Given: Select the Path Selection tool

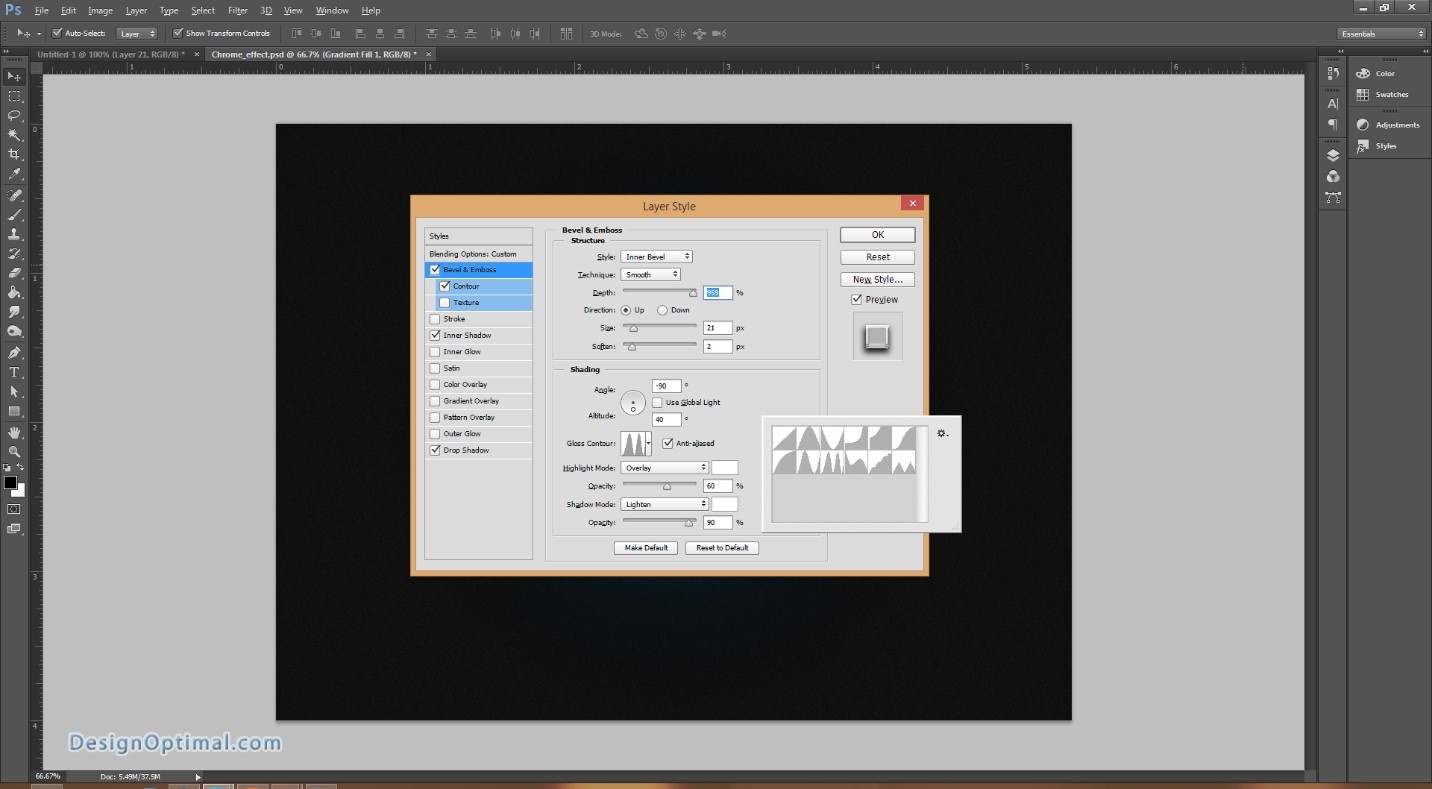Looking at the screenshot, I should pyautogui.click(x=14, y=392).
